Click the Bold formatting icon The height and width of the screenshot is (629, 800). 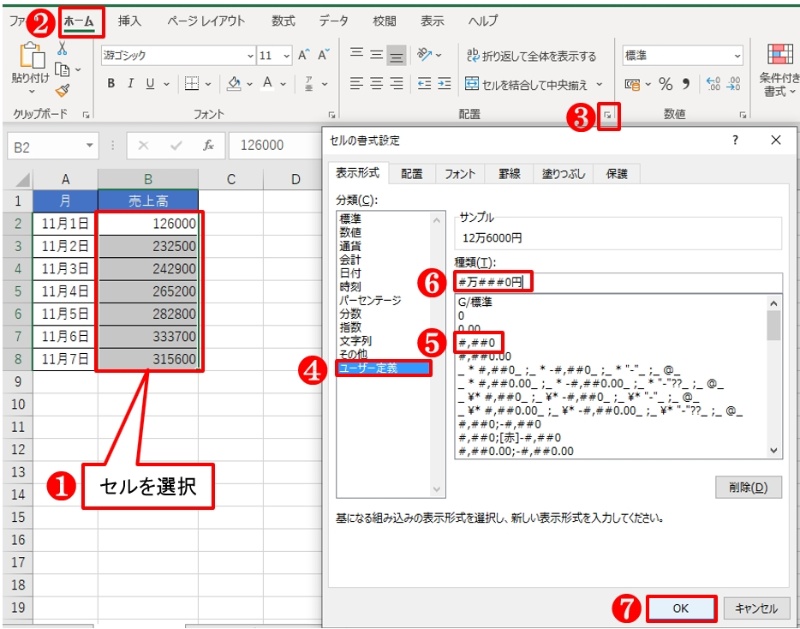pos(112,84)
